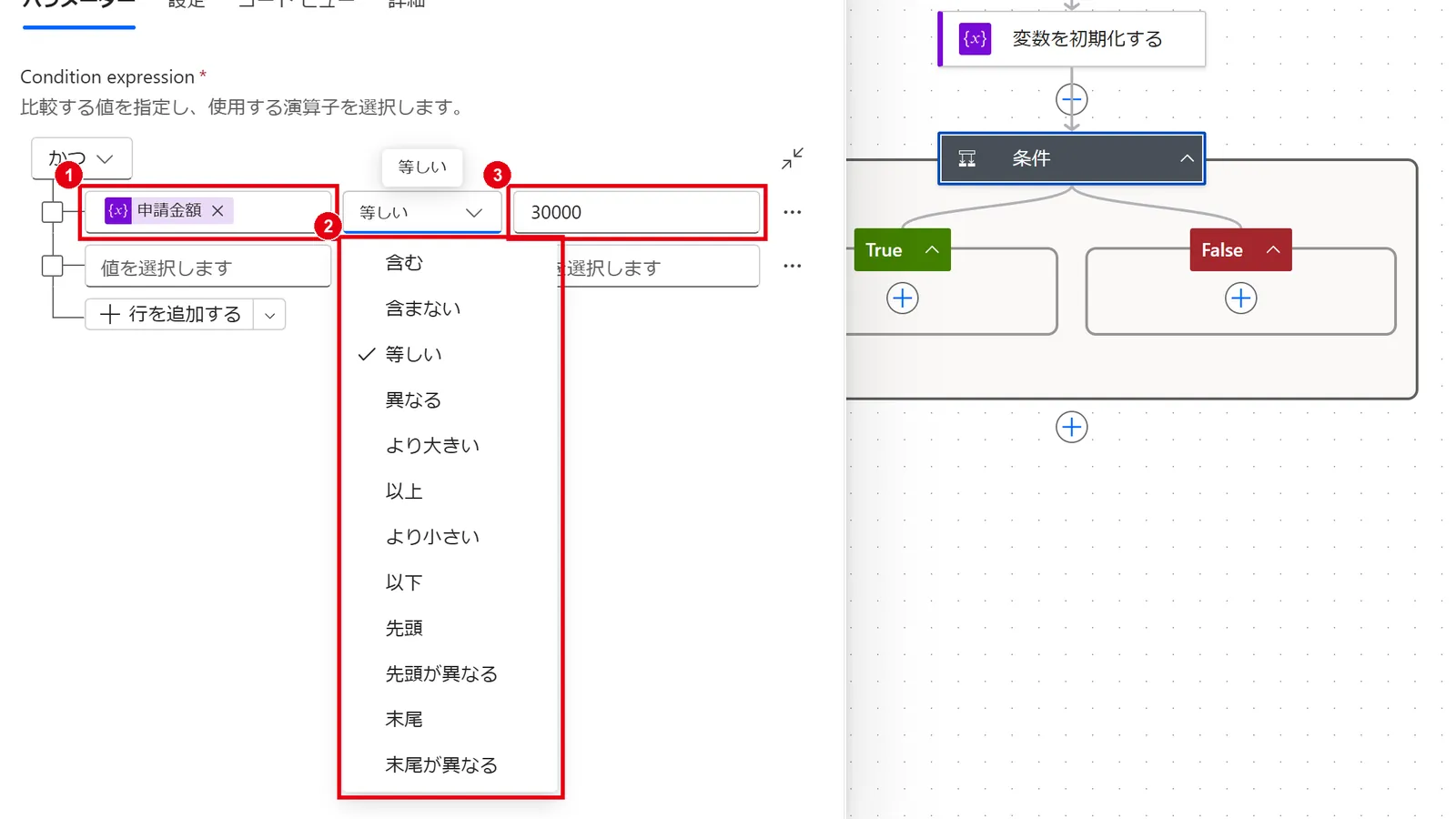The height and width of the screenshot is (819, 1456).
Task: Tick the checkbox for the 申請金額 row
Action: tap(53, 212)
